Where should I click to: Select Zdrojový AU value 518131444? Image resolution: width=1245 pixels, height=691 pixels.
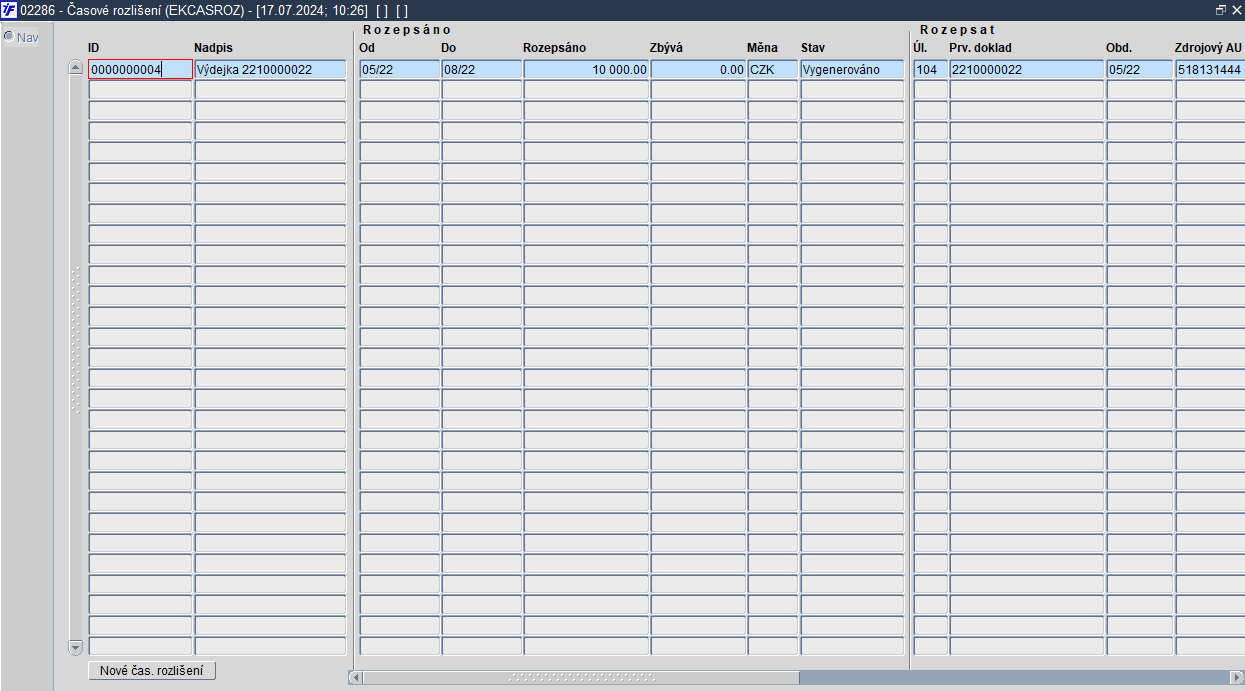tap(1210, 69)
